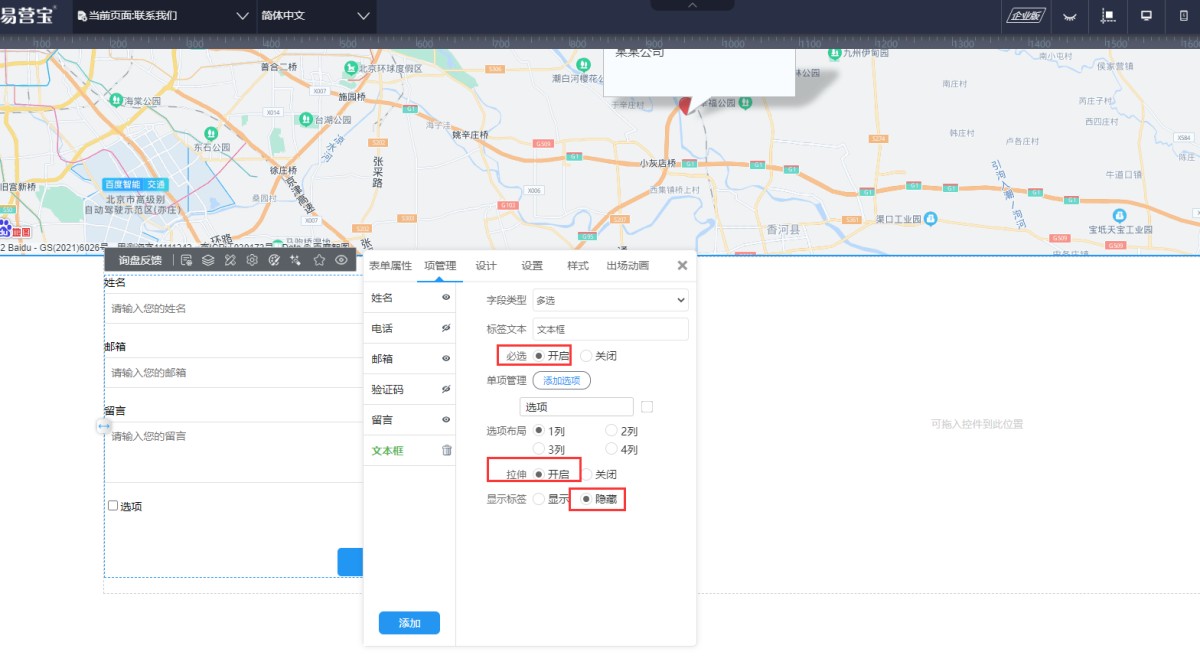Viewport: 1200px width, 665px height.
Task: Hide the 姓名 field via eye icon
Action: coord(446,298)
